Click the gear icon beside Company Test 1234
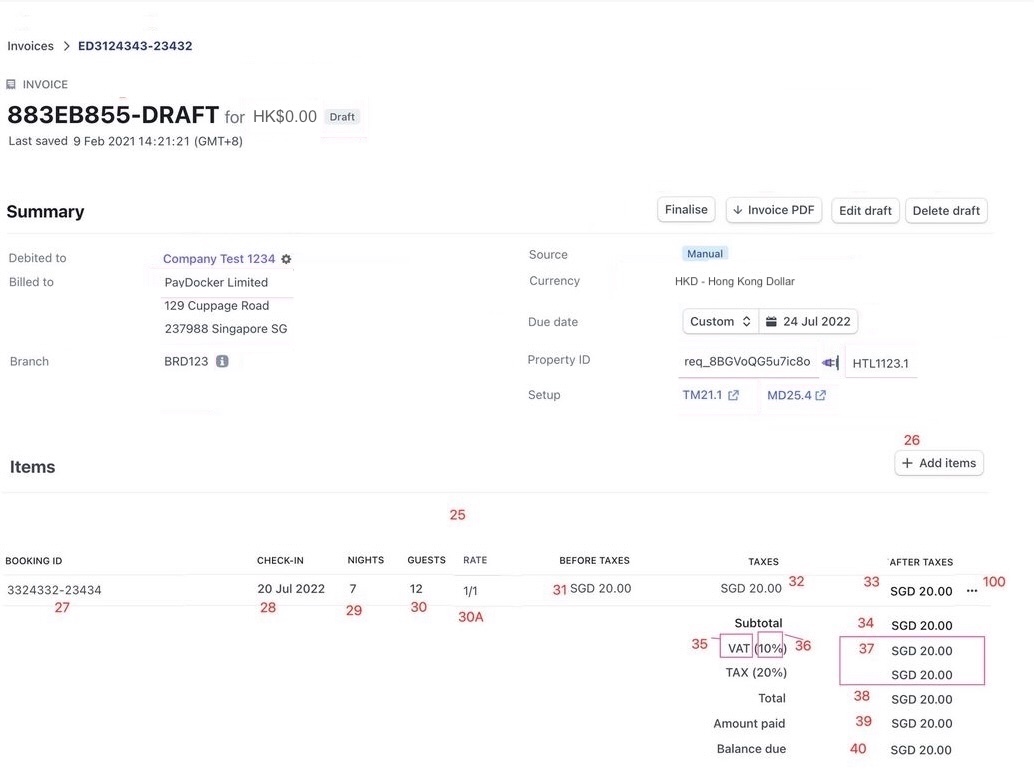Viewport: 1034px width, 772px height. click(286, 259)
